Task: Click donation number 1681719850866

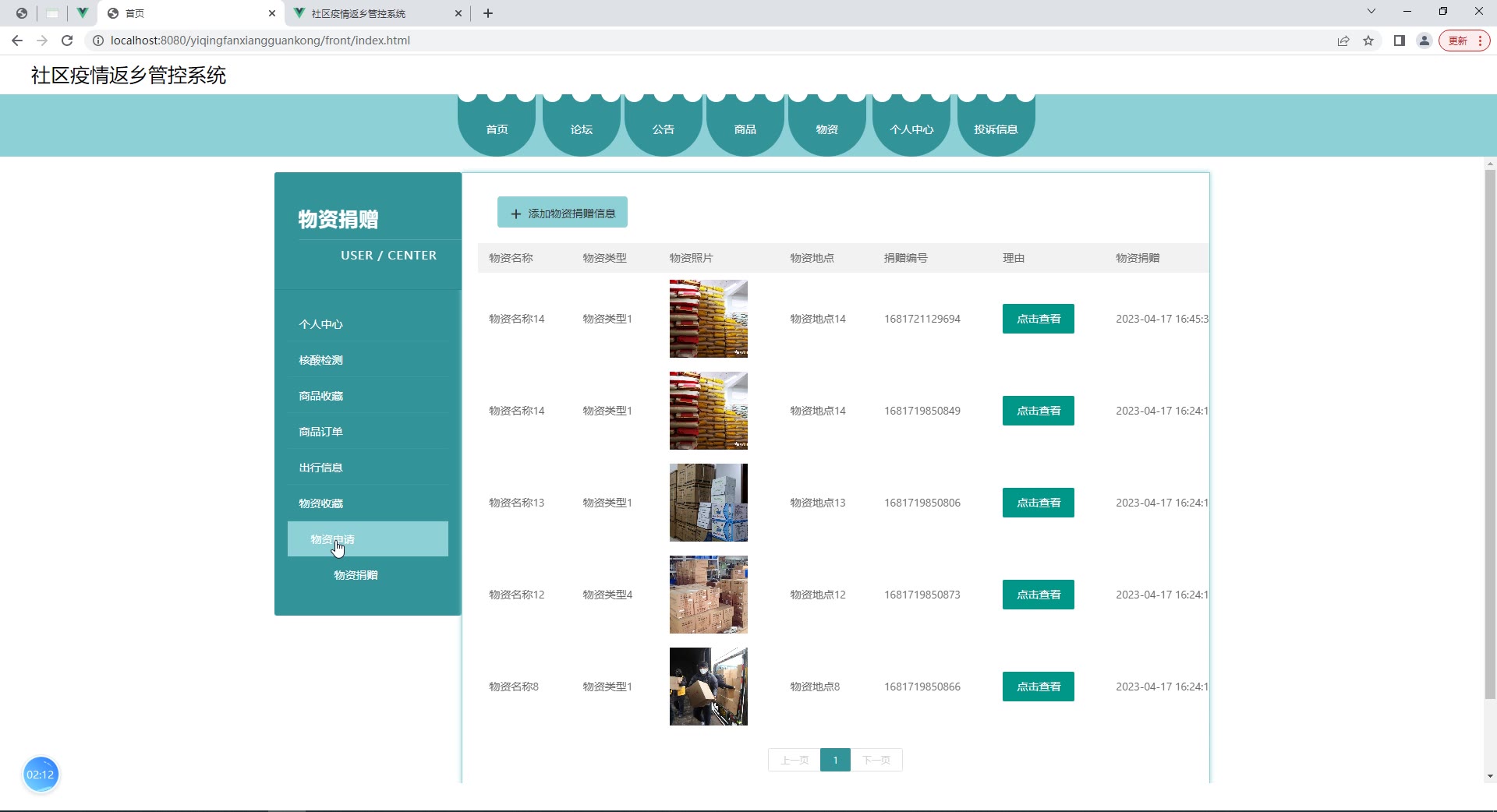Action: [x=922, y=687]
